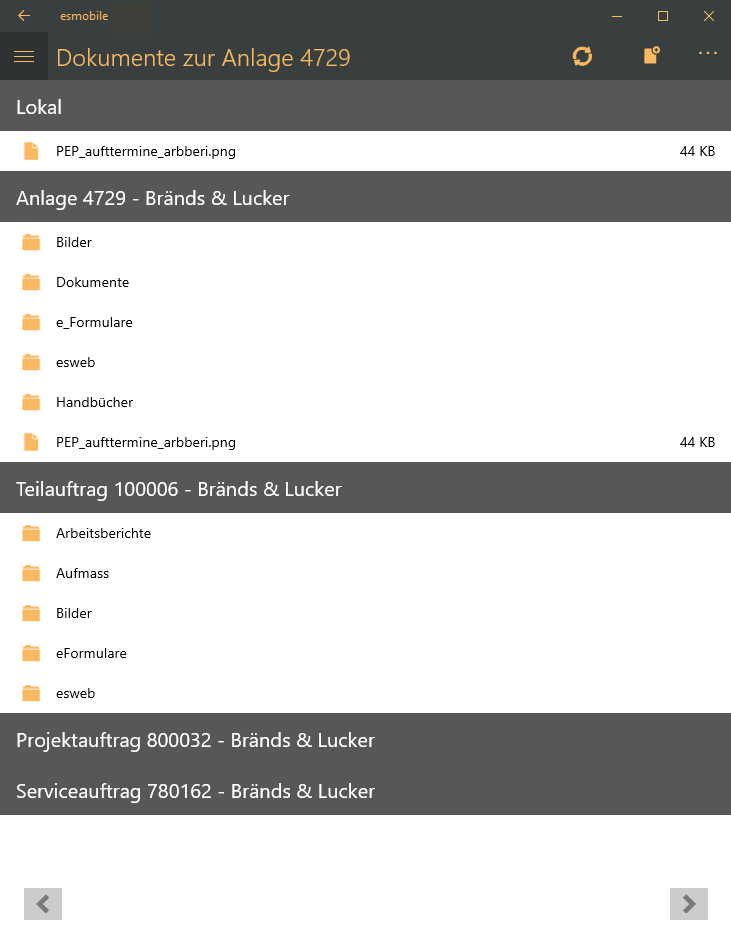Open the three-dot more options menu
Screen dimensions: 731x931
708,54
